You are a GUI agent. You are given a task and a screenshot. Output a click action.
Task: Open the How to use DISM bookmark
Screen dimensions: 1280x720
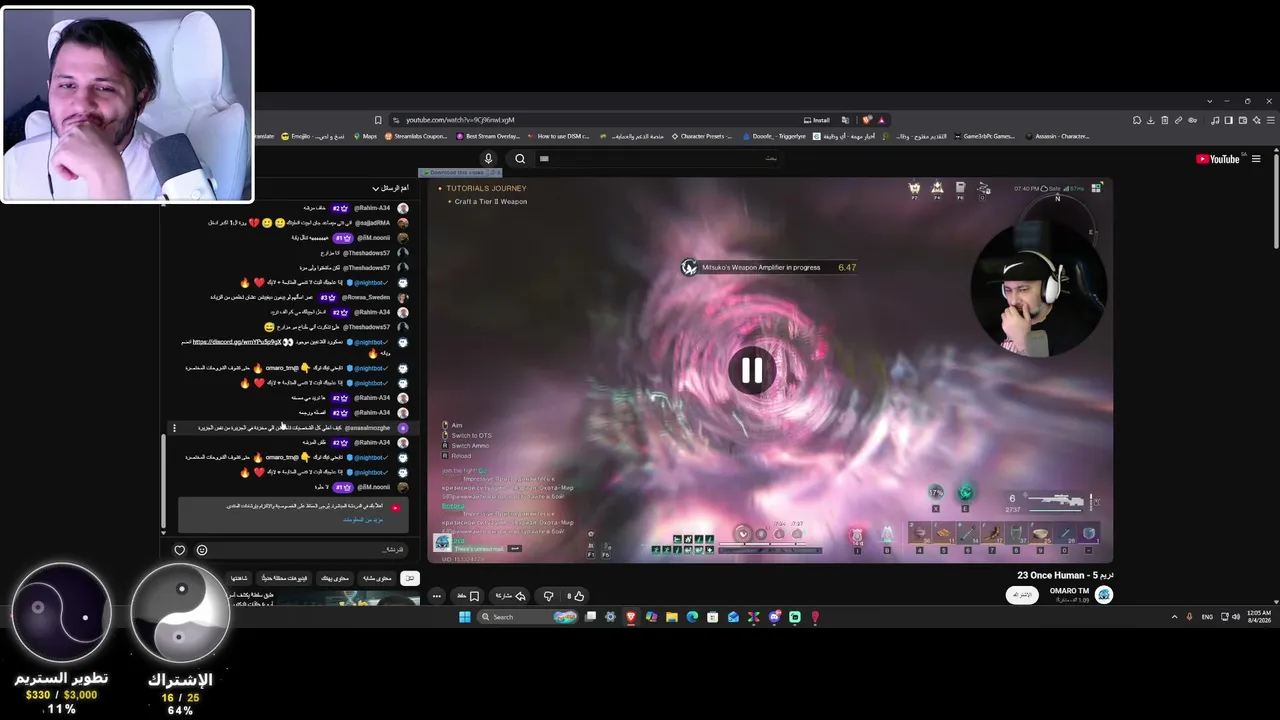(x=559, y=136)
